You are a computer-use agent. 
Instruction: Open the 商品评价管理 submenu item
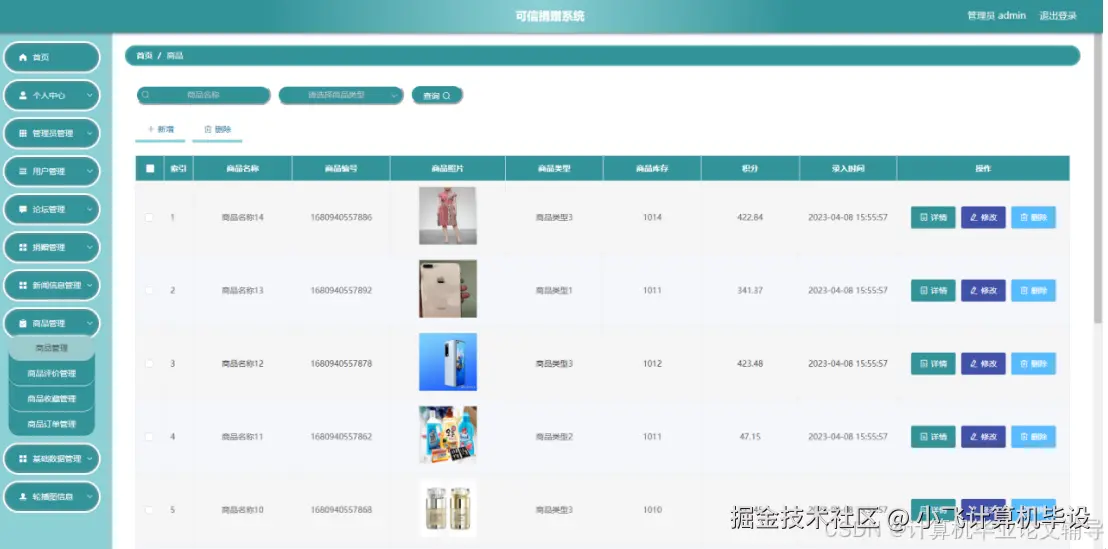(52, 373)
